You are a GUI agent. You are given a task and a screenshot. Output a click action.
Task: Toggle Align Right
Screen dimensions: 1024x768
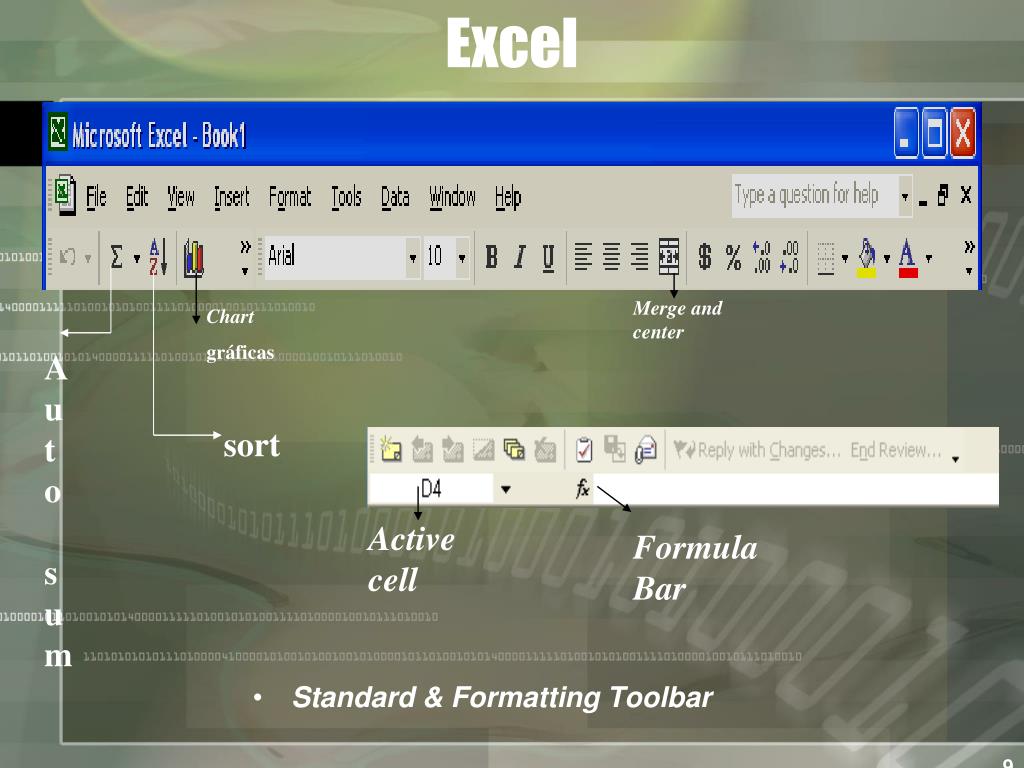(x=639, y=257)
